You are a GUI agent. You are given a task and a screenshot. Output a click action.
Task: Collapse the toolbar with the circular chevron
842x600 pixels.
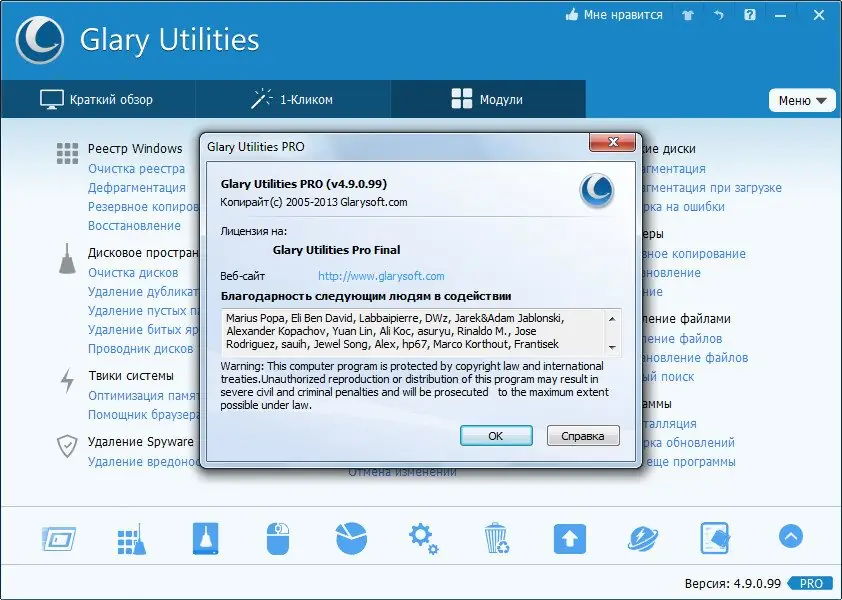pyautogui.click(x=789, y=537)
